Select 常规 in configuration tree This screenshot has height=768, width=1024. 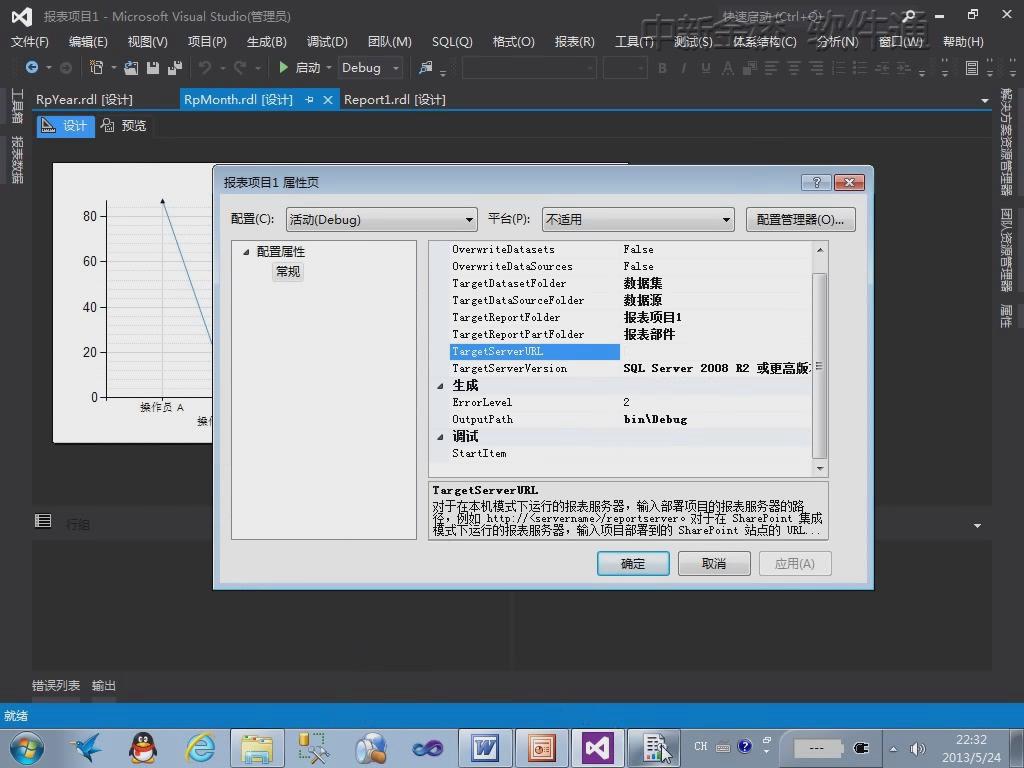(288, 271)
